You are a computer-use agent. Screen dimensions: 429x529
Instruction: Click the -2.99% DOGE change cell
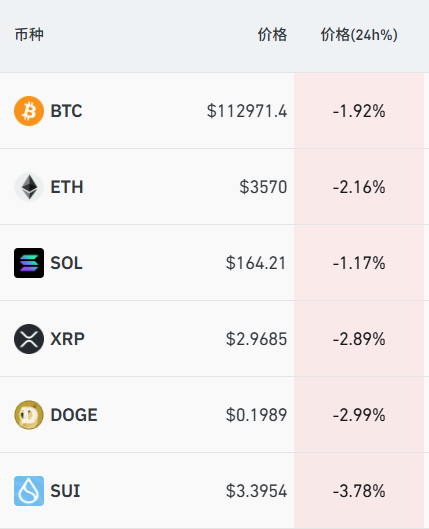tap(359, 415)
